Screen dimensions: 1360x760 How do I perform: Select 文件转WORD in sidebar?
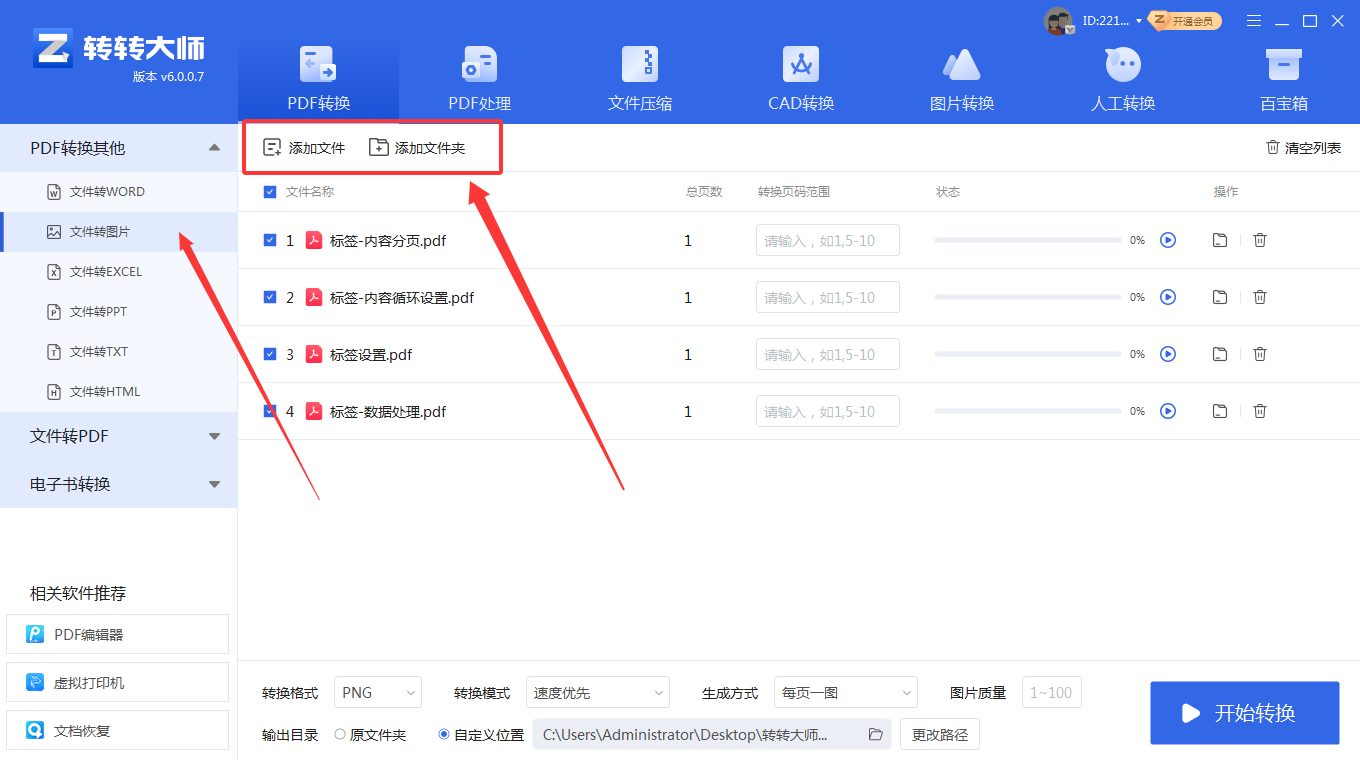pyautogui.click(x=119, y=192)
